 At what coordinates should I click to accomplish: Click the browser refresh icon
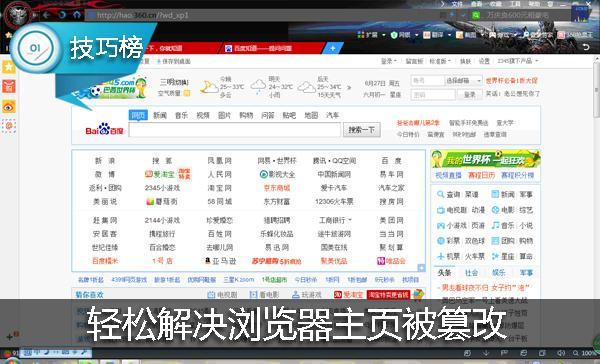click(62, 15)
